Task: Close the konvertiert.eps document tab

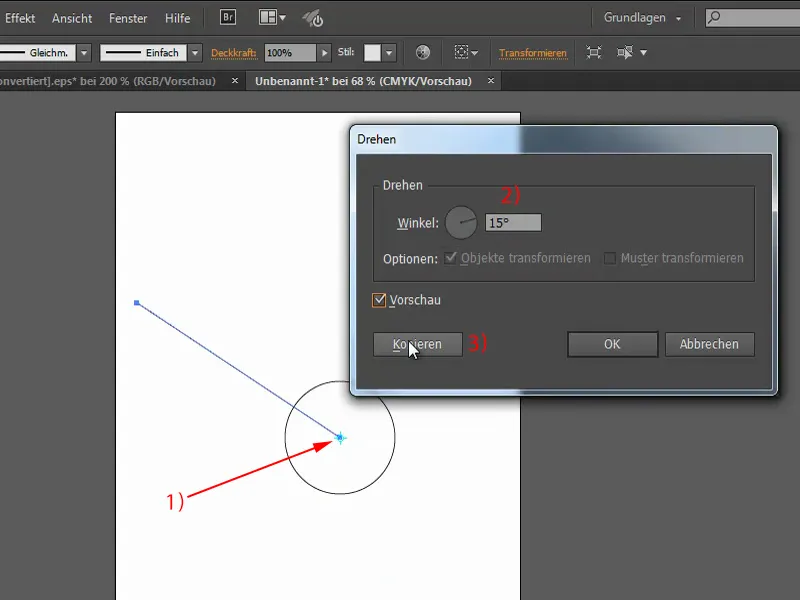Action: click(x=235, y=81)
